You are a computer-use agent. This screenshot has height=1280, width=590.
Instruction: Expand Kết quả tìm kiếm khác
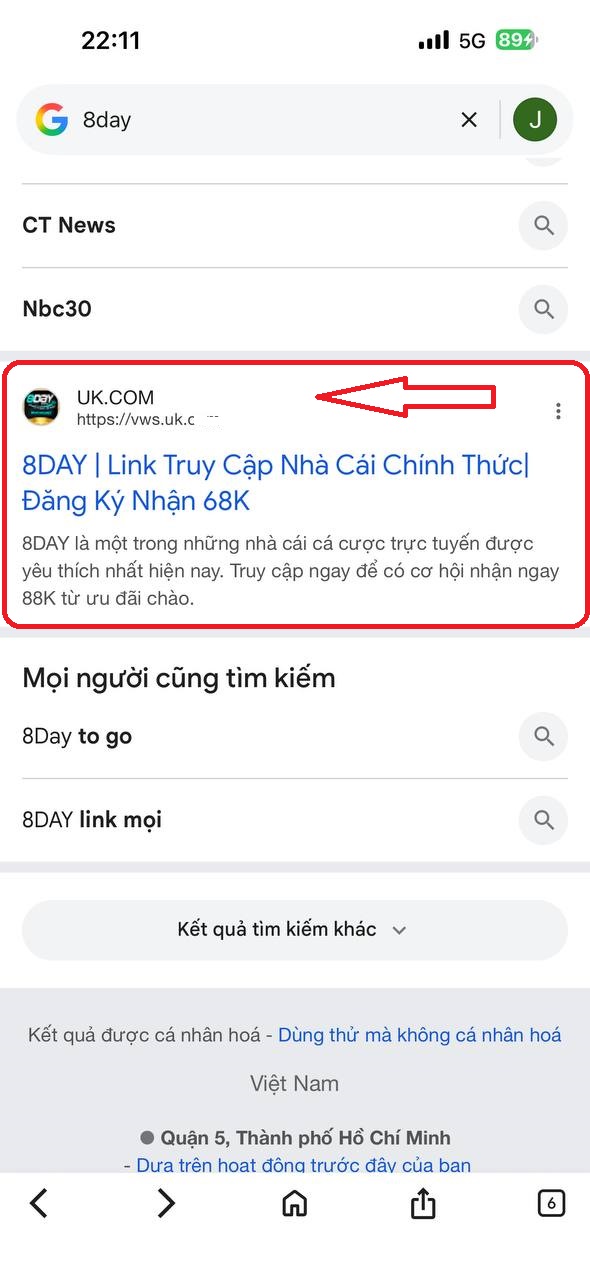point(295,930)
